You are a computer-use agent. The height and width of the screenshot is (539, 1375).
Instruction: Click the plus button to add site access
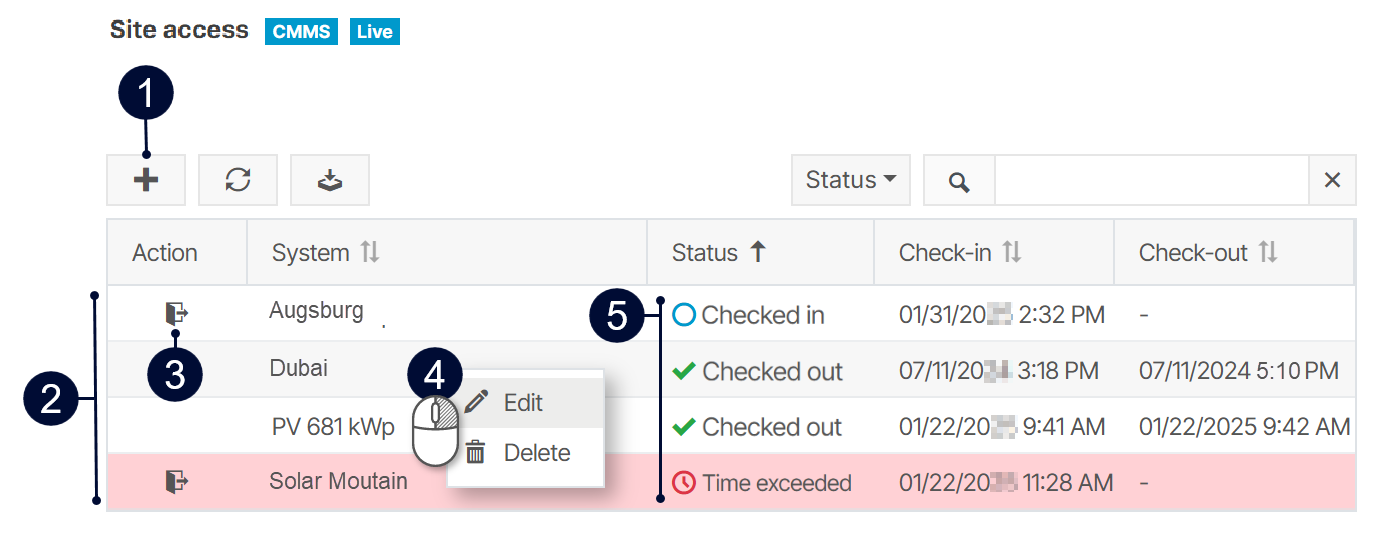[147, 180]
